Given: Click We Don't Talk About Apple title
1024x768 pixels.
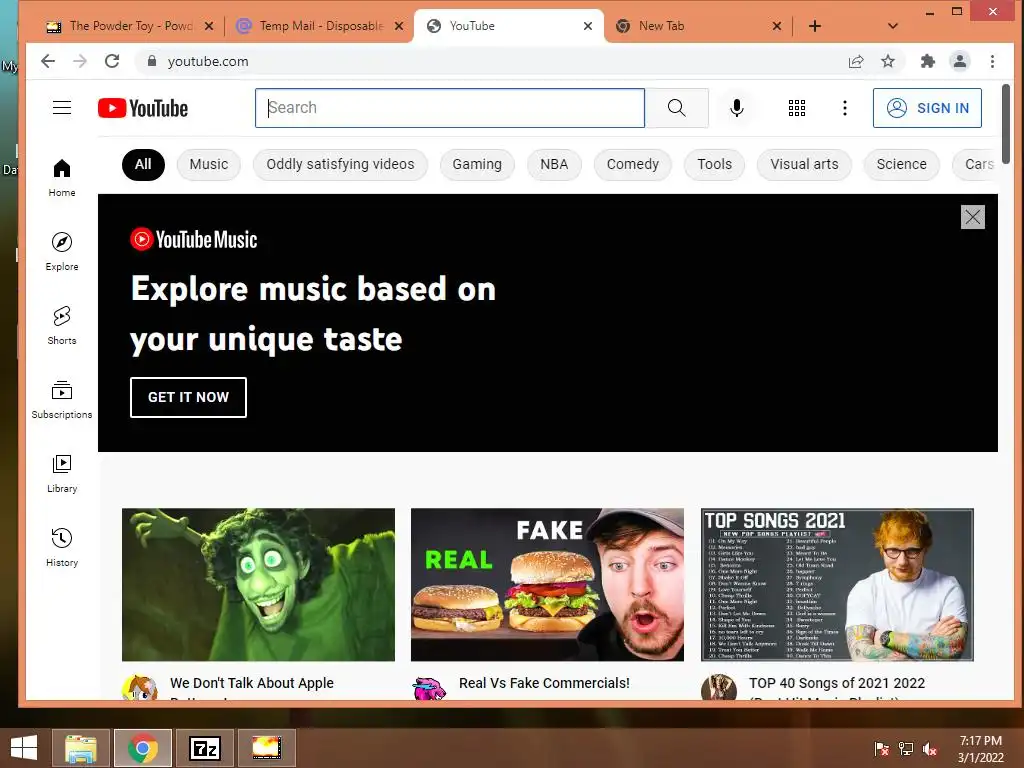Looking at the screenshot, I should click(251, 683).
